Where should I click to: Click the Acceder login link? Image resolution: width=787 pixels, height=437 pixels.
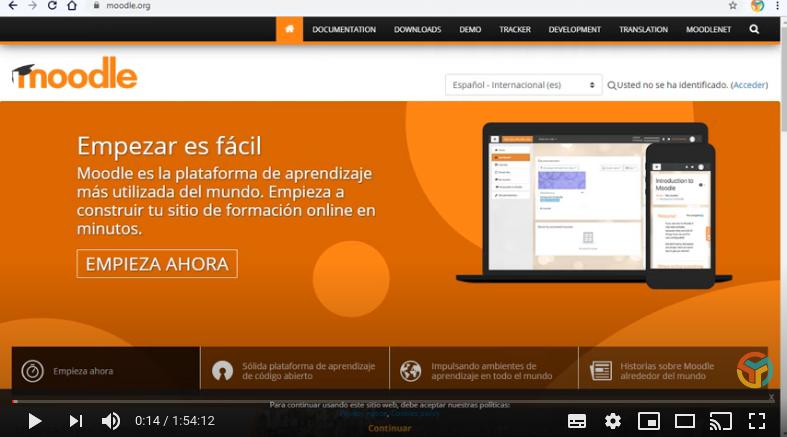pyautogui.click(x=749, y=85)
